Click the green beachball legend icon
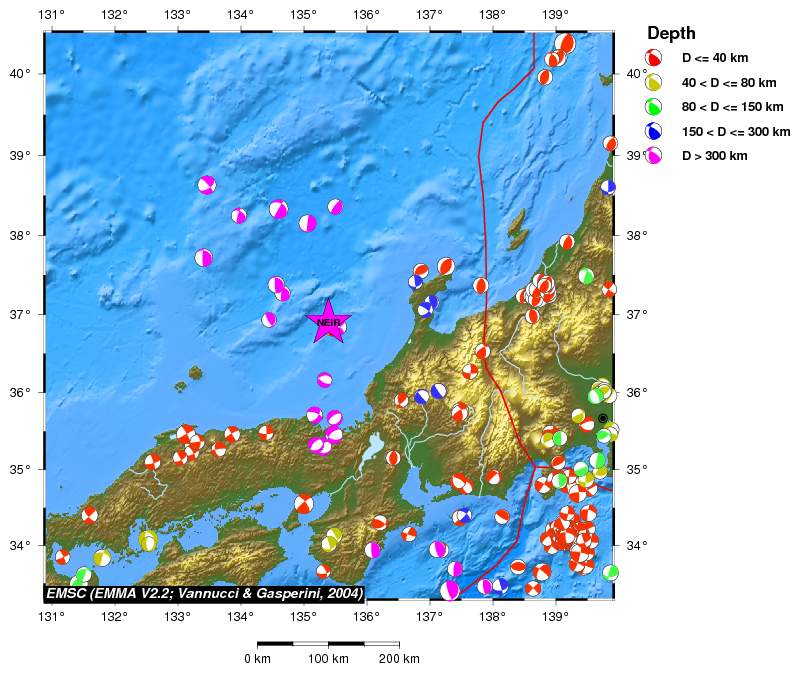 (x=654, y=106)
